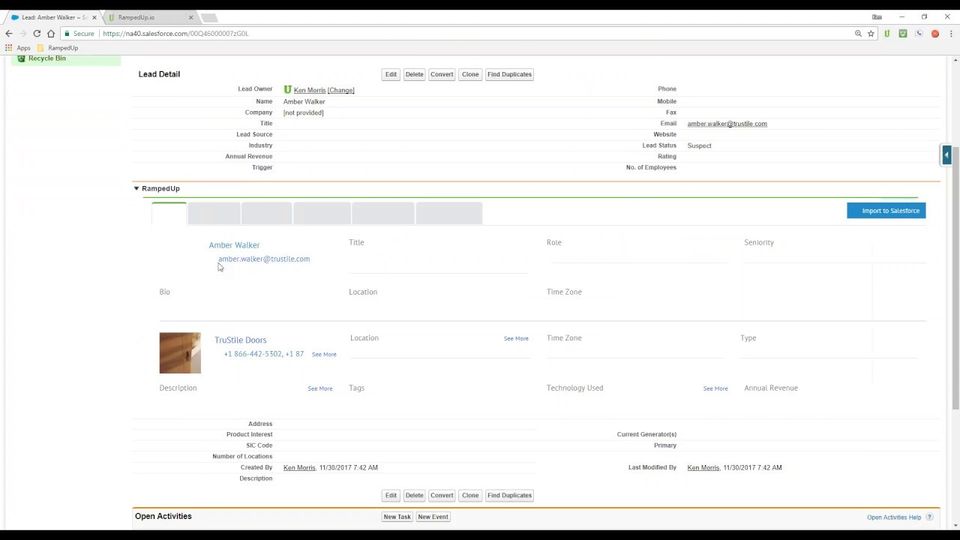Click the bottom Edit button

click(x=391, y=495)
